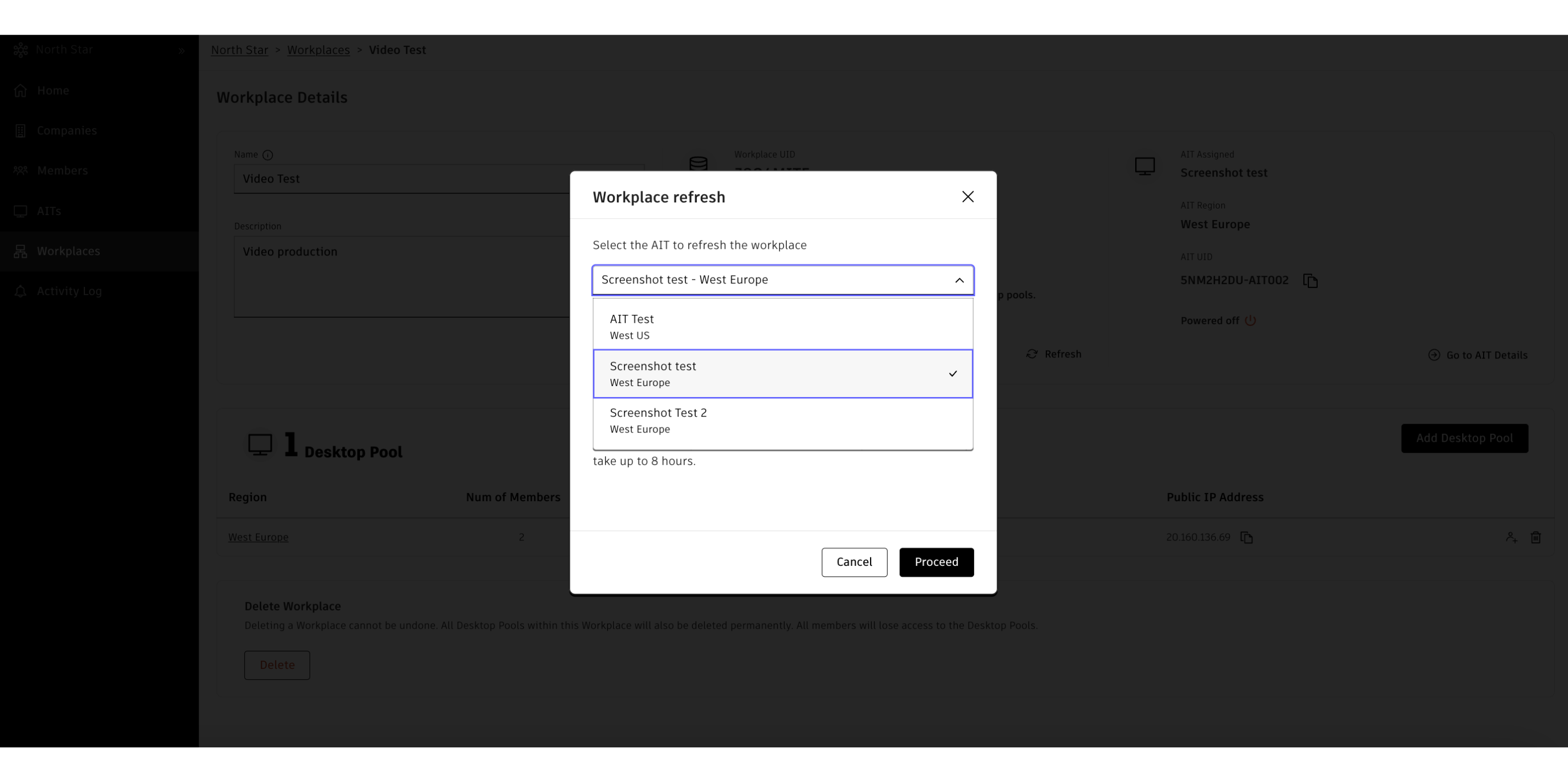Open Home in sidebar
This screenshot has width=1568, height=782.
click(52, 91)
